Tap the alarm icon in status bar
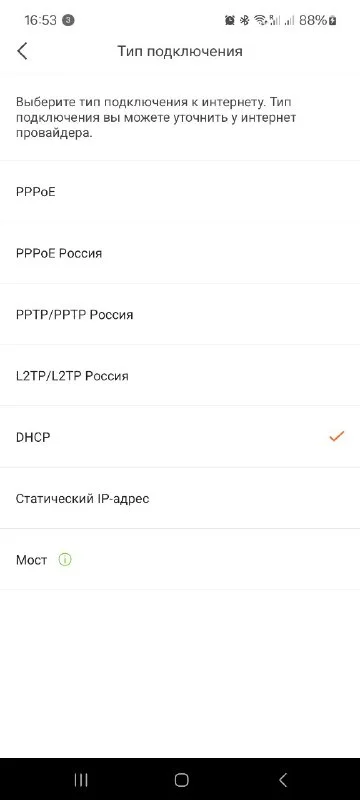 (230, 20)
